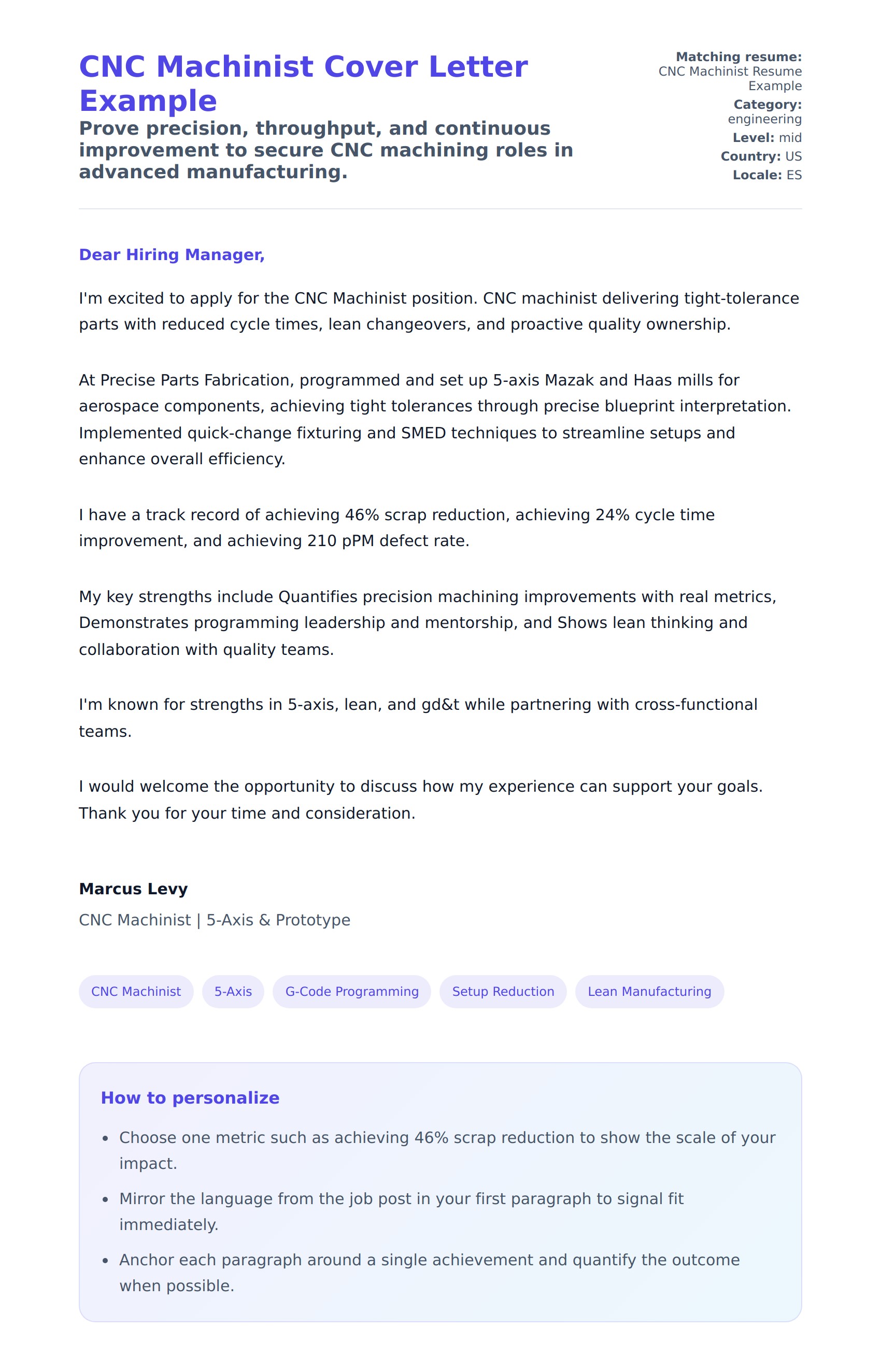Open the CNC Machinist Resume Example link
Screen dimensions: 881x1372
tap(730, 78)
